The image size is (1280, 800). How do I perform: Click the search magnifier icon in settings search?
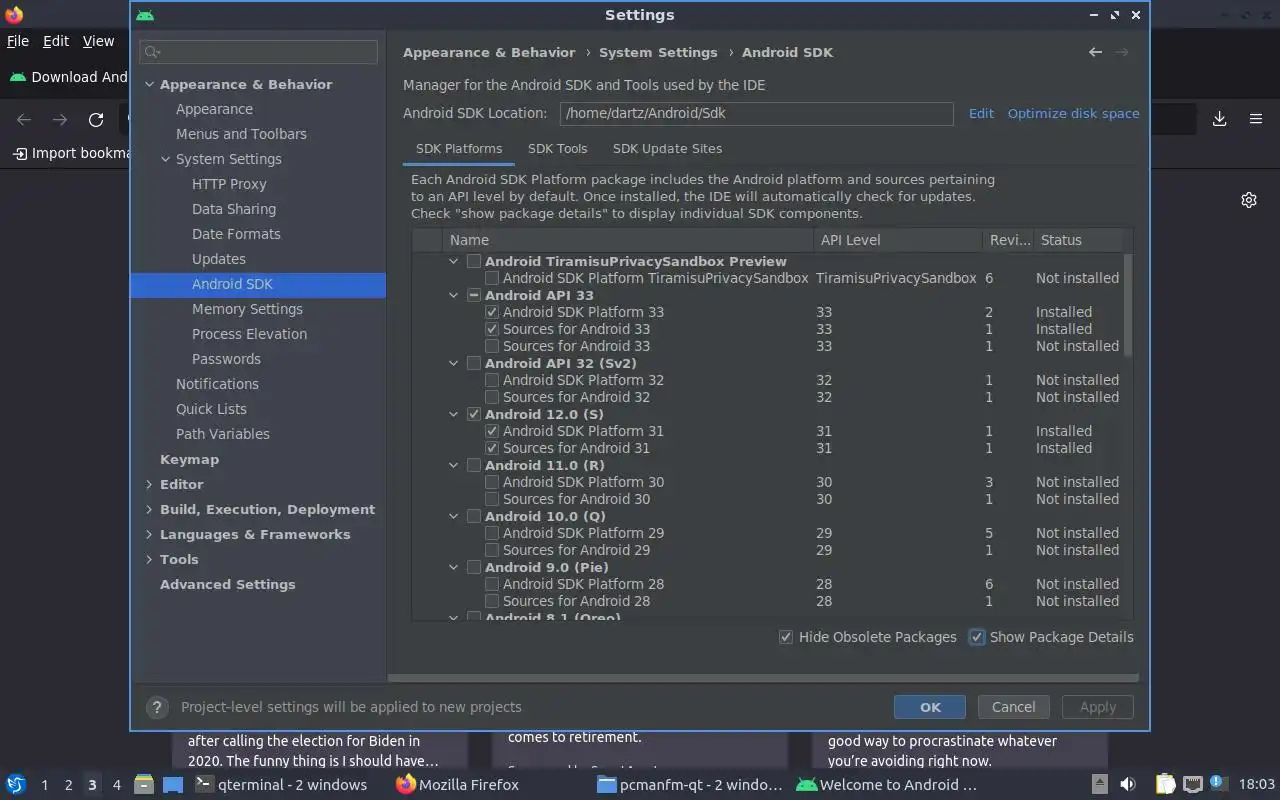[x=153, y=51]
